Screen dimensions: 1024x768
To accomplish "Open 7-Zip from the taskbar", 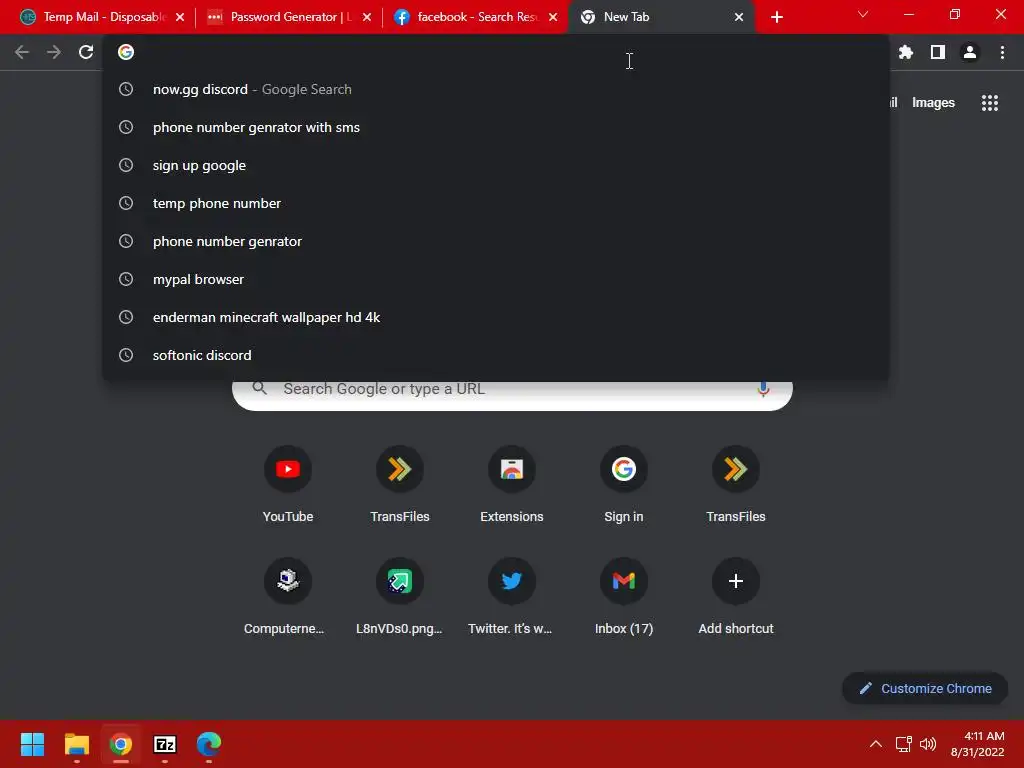I will coord(165,744).
